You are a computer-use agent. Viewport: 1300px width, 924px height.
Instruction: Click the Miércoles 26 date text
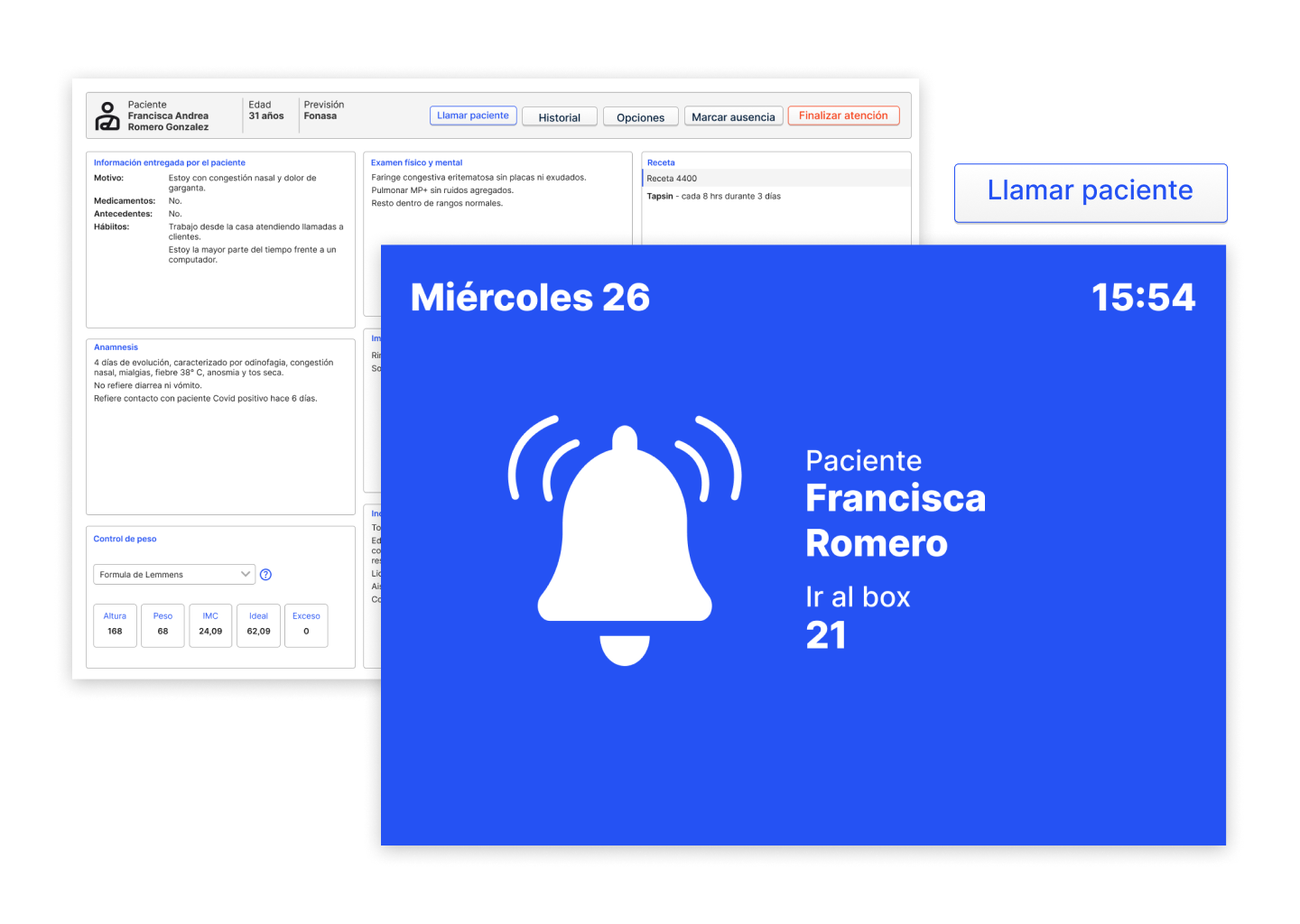[530, 298]
